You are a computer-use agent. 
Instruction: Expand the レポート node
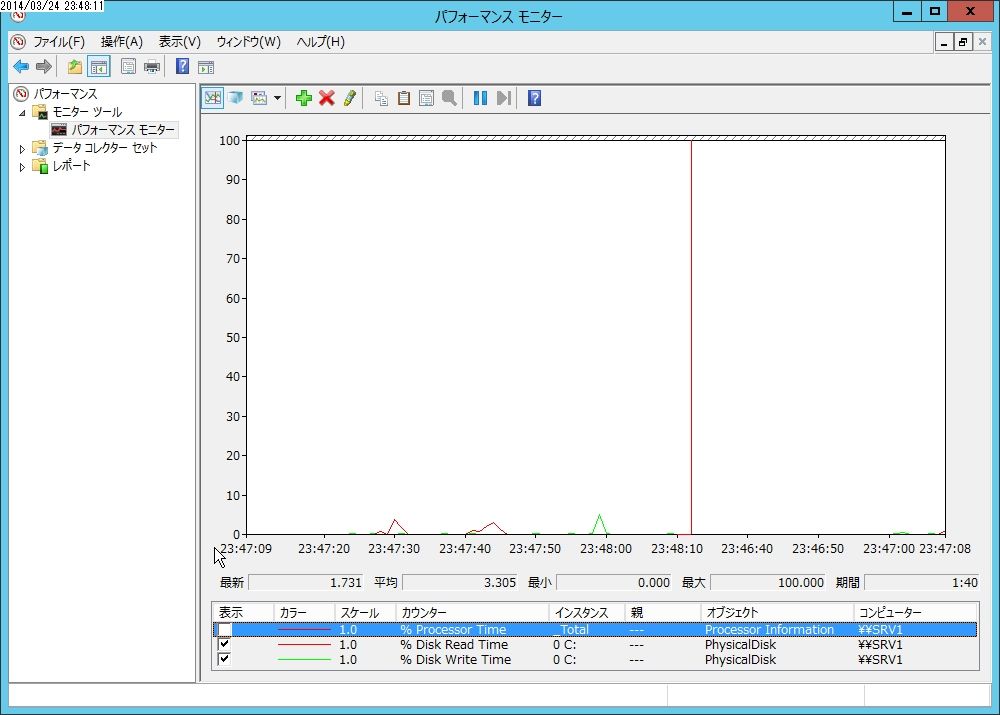click(22, 166)
